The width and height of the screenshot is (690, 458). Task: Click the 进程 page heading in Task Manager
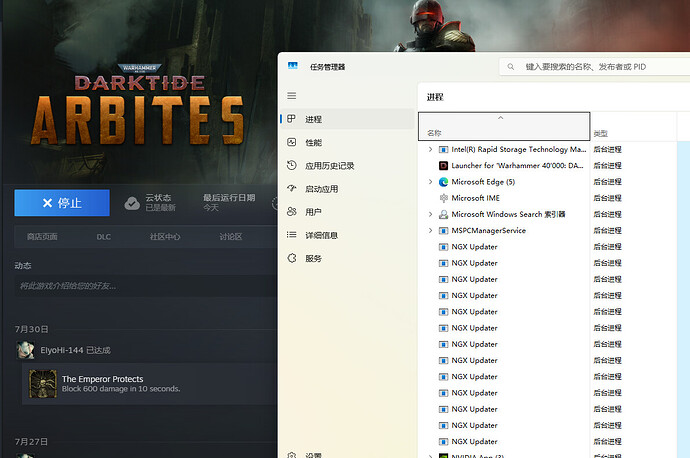pos(435,97)
